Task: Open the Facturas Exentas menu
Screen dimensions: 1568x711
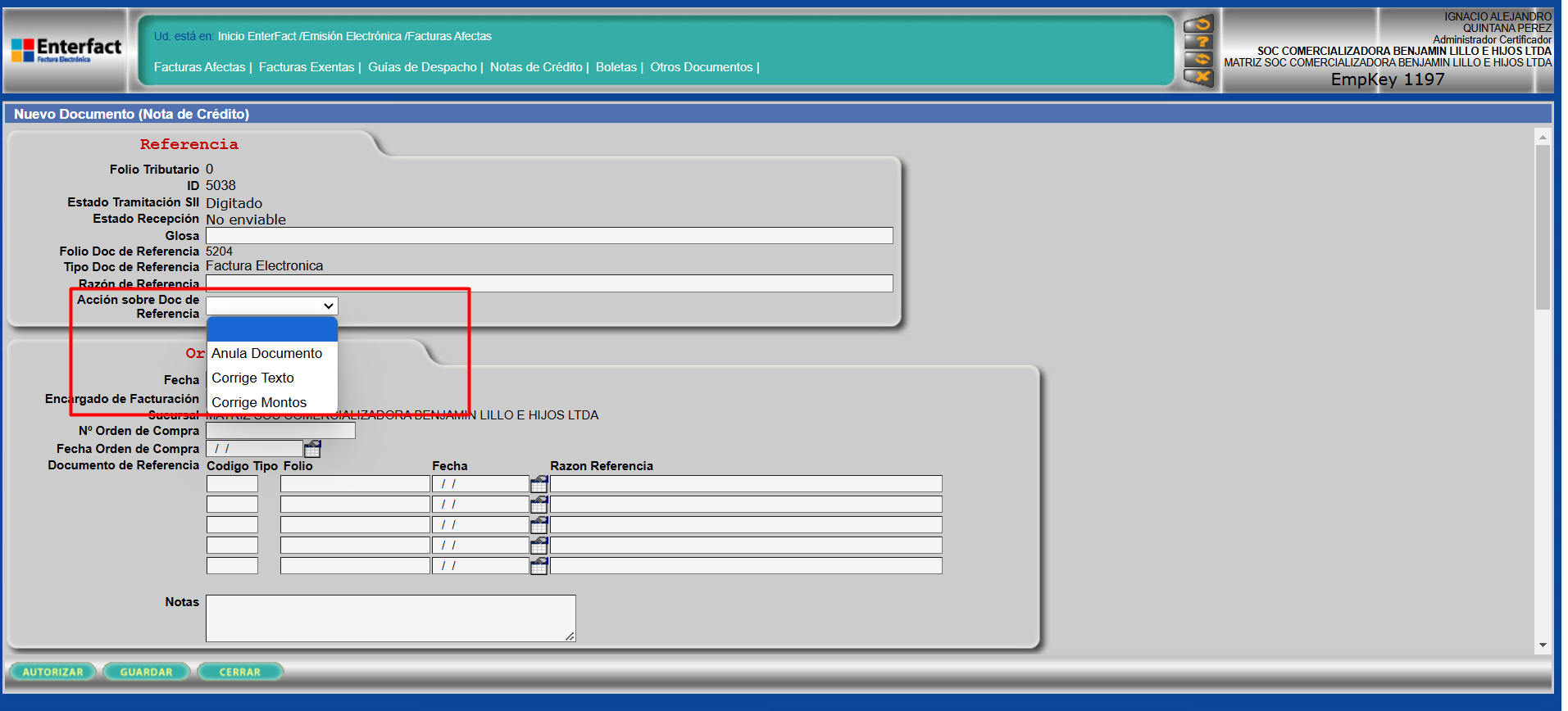Action: (x=307, y=67)
